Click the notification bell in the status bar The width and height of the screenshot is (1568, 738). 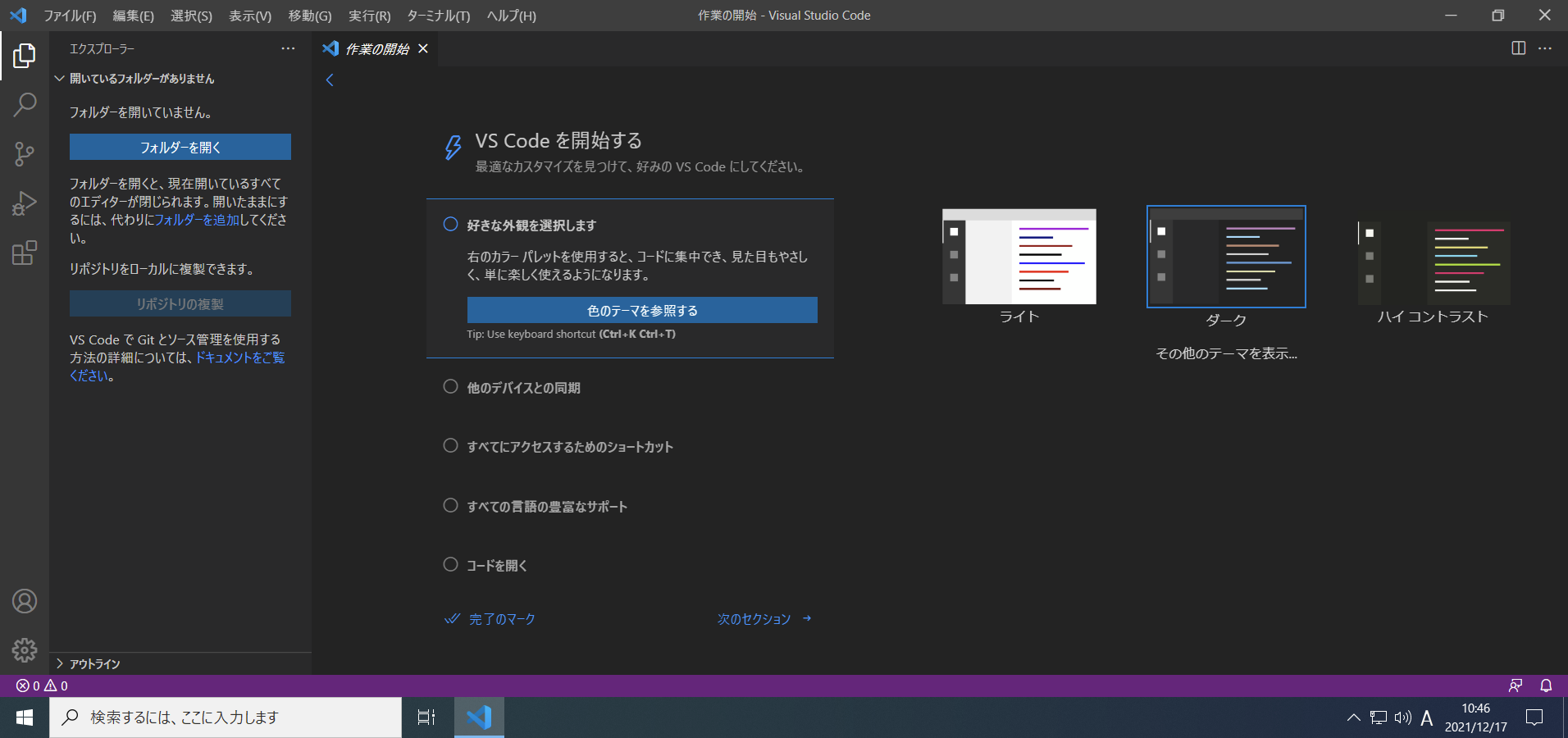[1547, 686]
